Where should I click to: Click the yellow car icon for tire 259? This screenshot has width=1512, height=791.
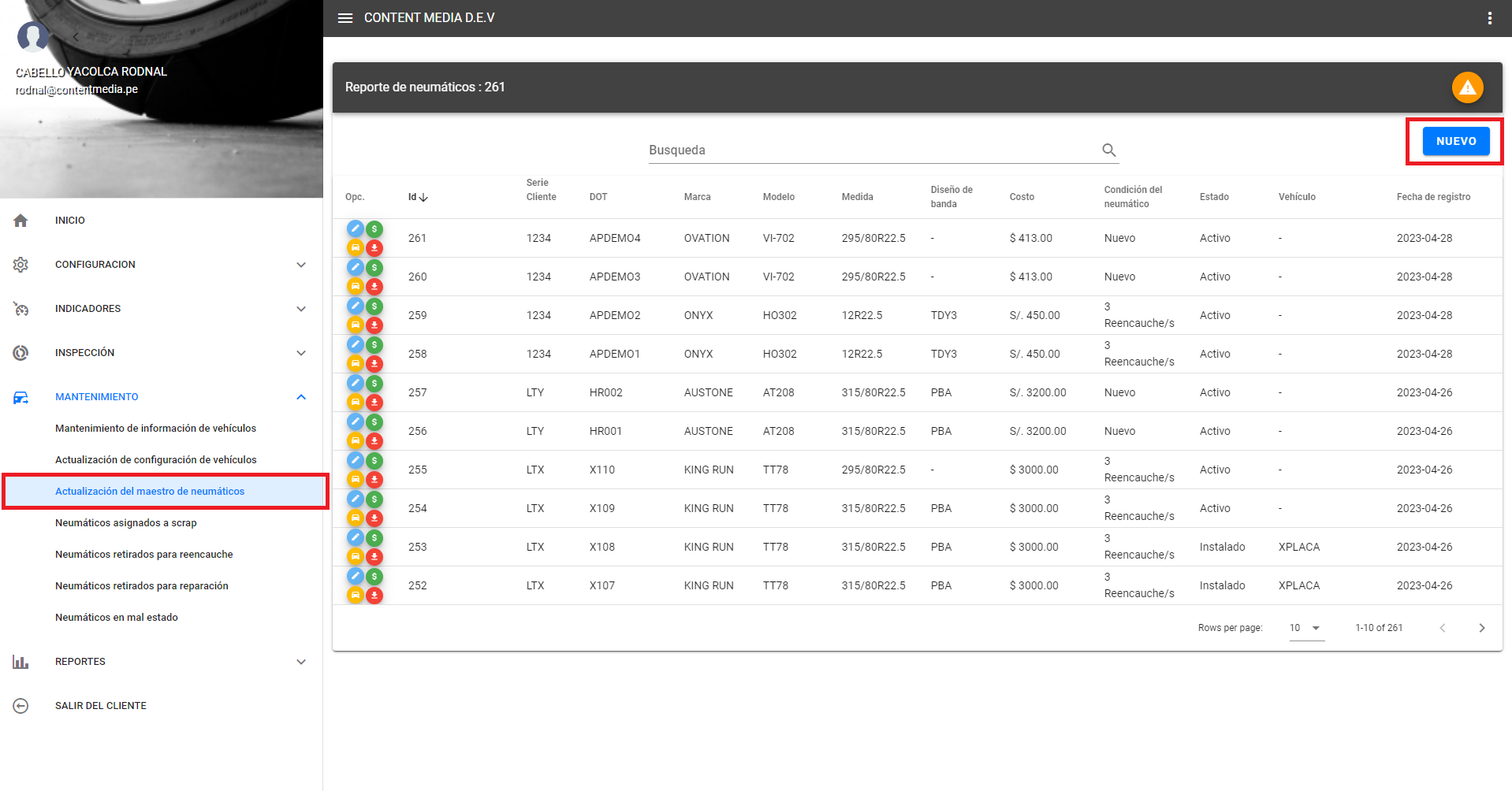tap(356, 325)
